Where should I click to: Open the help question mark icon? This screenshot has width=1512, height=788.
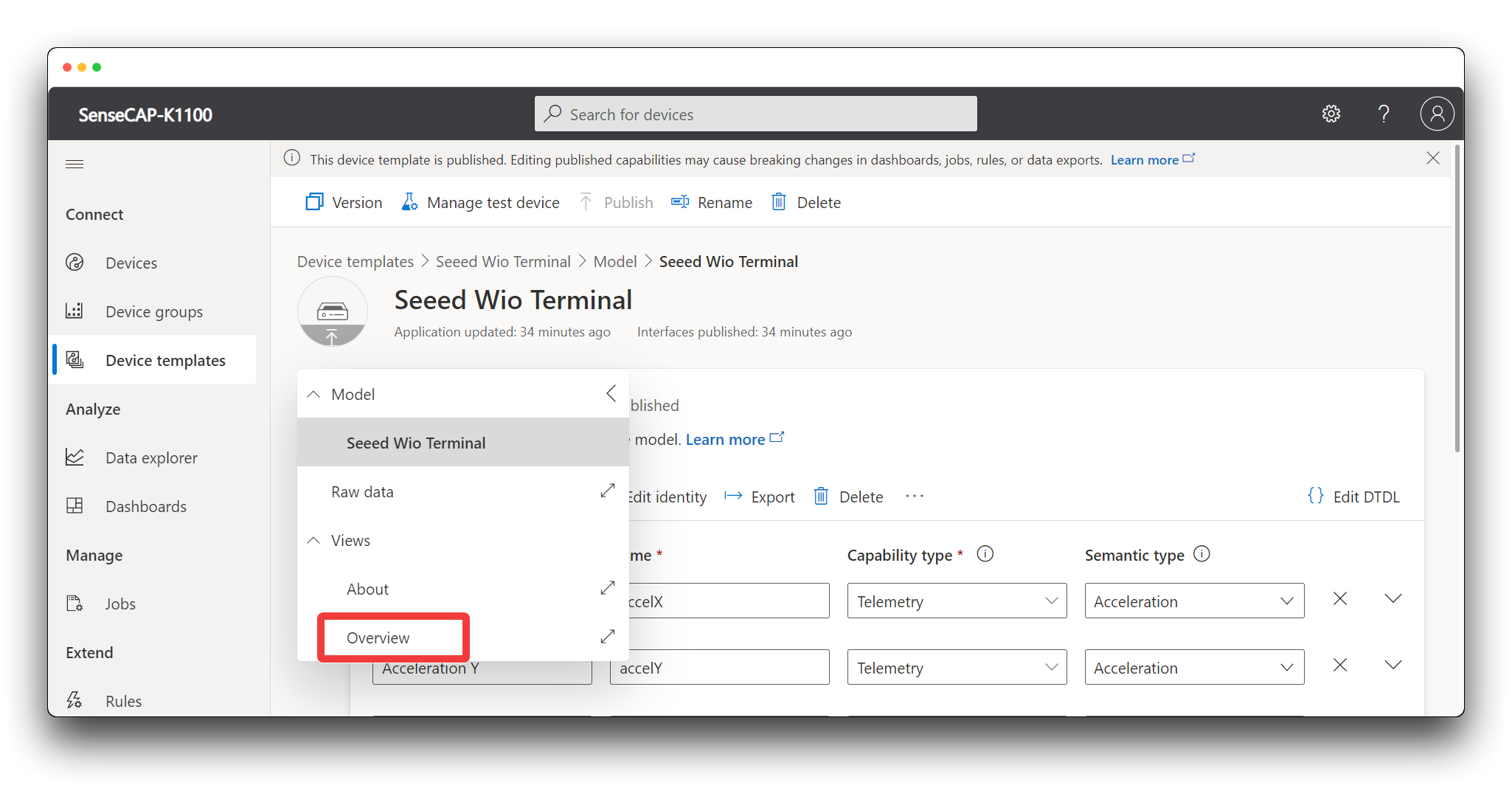click(1384, 114)
